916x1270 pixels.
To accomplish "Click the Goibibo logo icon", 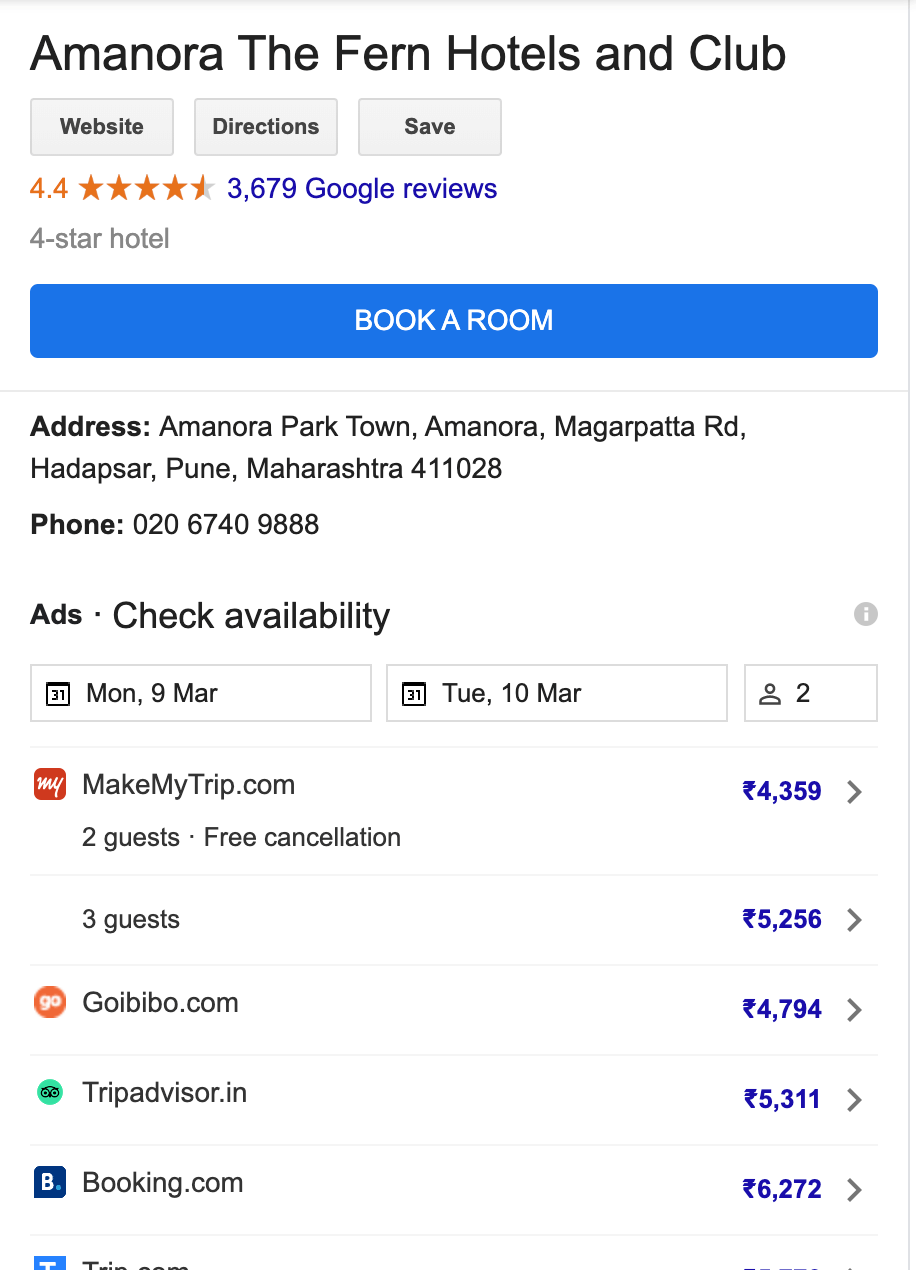I will 50,1002.
